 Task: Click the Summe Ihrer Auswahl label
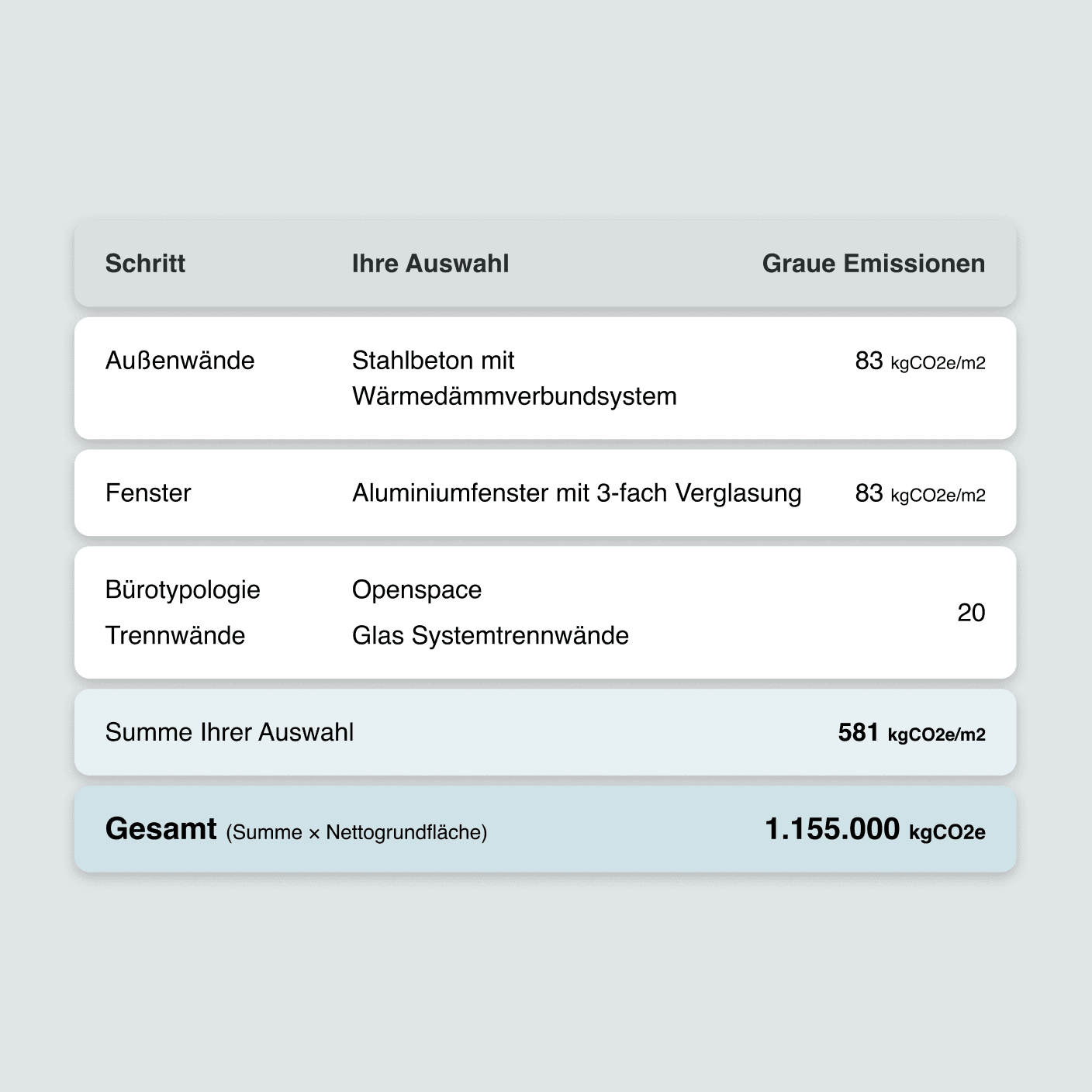[x=230, y=732]
